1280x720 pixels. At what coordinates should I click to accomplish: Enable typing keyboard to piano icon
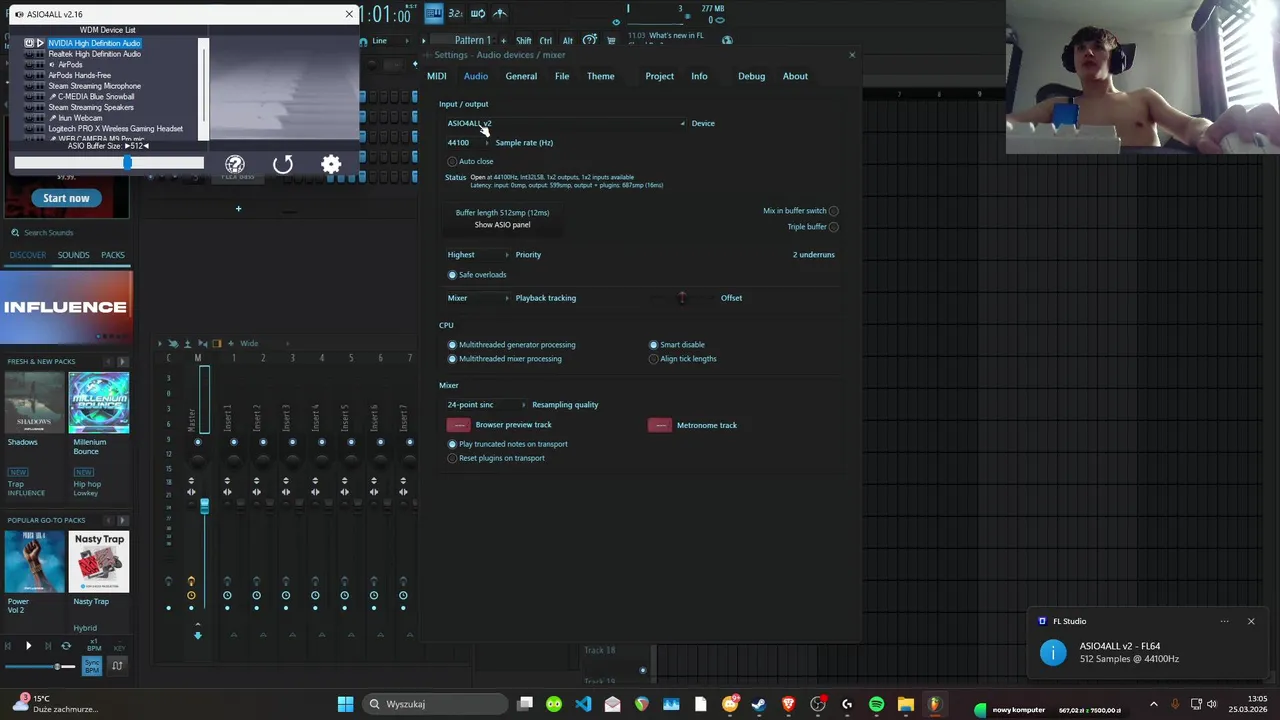[434, 13]
